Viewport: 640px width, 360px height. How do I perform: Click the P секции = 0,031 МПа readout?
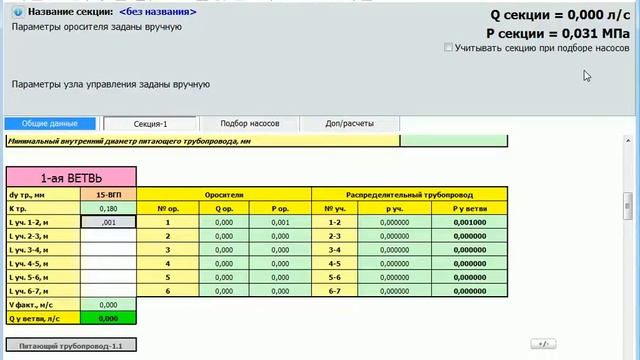[558, 33]
